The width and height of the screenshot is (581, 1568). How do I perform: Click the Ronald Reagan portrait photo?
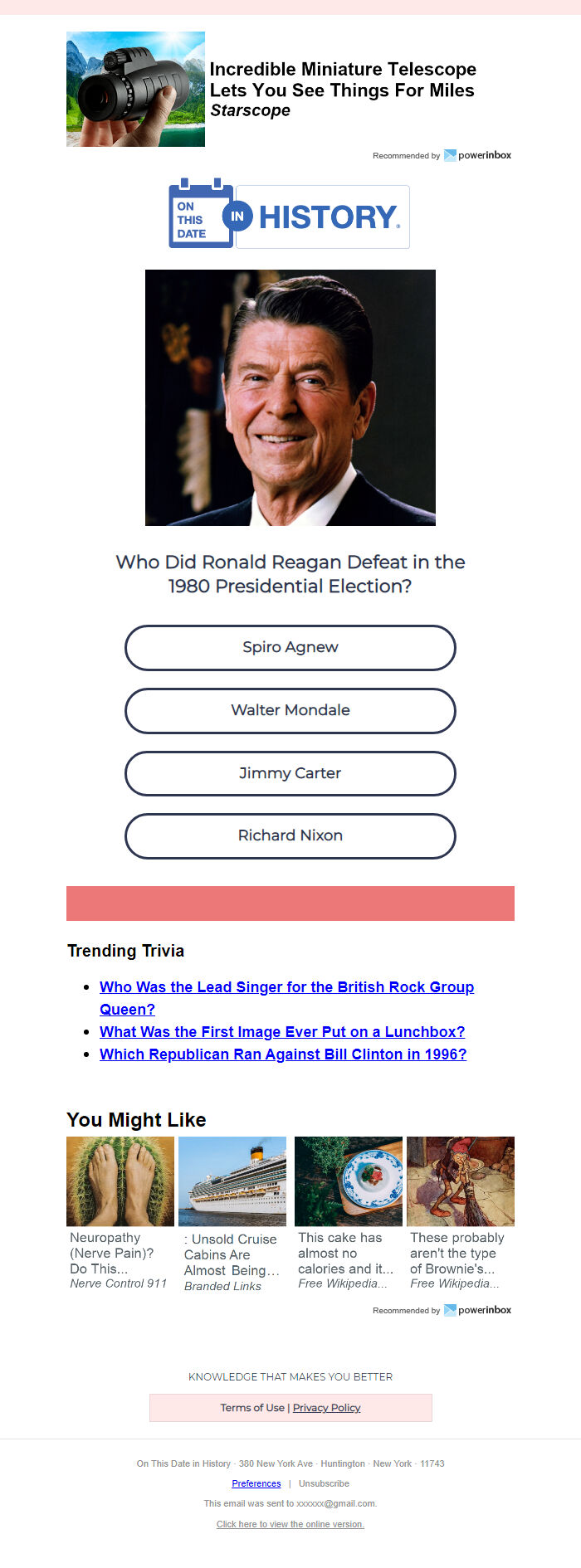point(290,397)
